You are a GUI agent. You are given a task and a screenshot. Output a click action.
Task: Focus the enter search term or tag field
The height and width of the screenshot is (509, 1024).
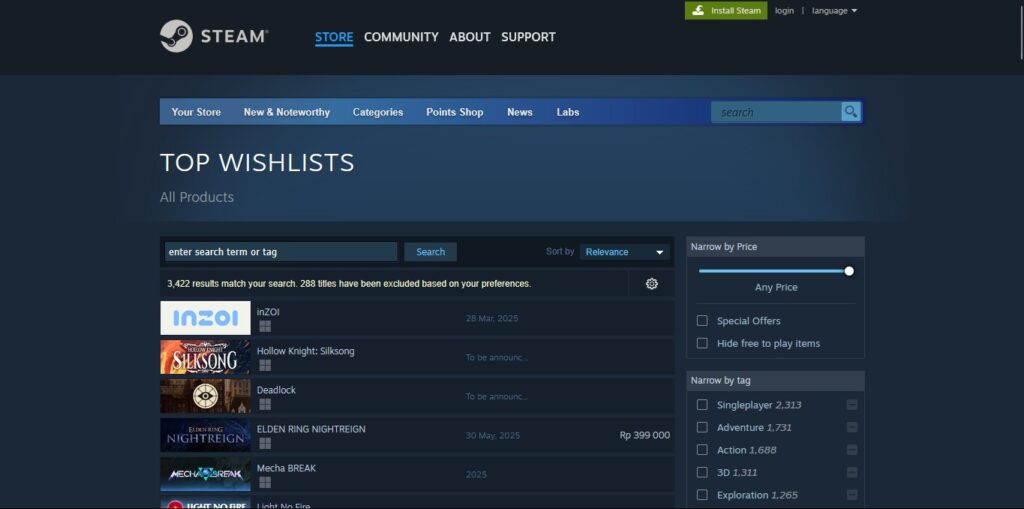pyautogui.click(x=281, y=252)
